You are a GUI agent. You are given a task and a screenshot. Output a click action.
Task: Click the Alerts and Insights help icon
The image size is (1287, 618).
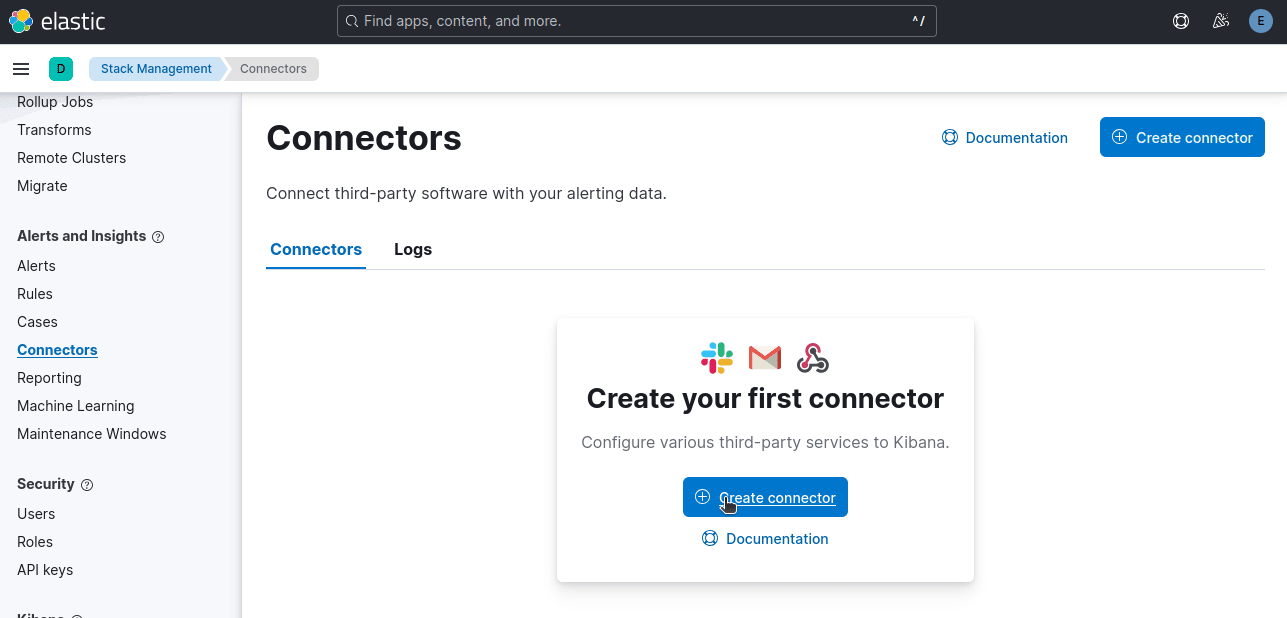158,237
